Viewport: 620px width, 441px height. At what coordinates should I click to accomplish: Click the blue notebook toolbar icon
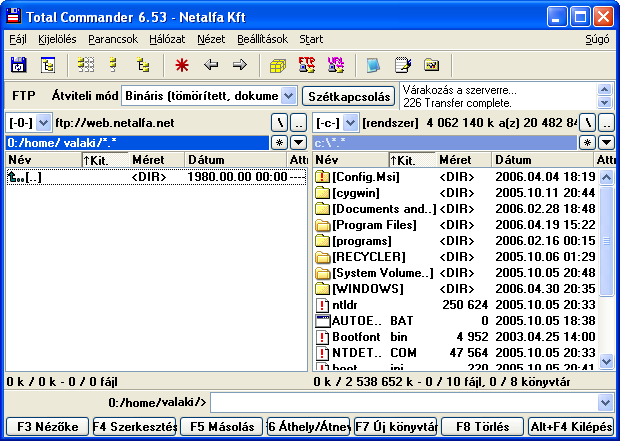pos(373,65)
